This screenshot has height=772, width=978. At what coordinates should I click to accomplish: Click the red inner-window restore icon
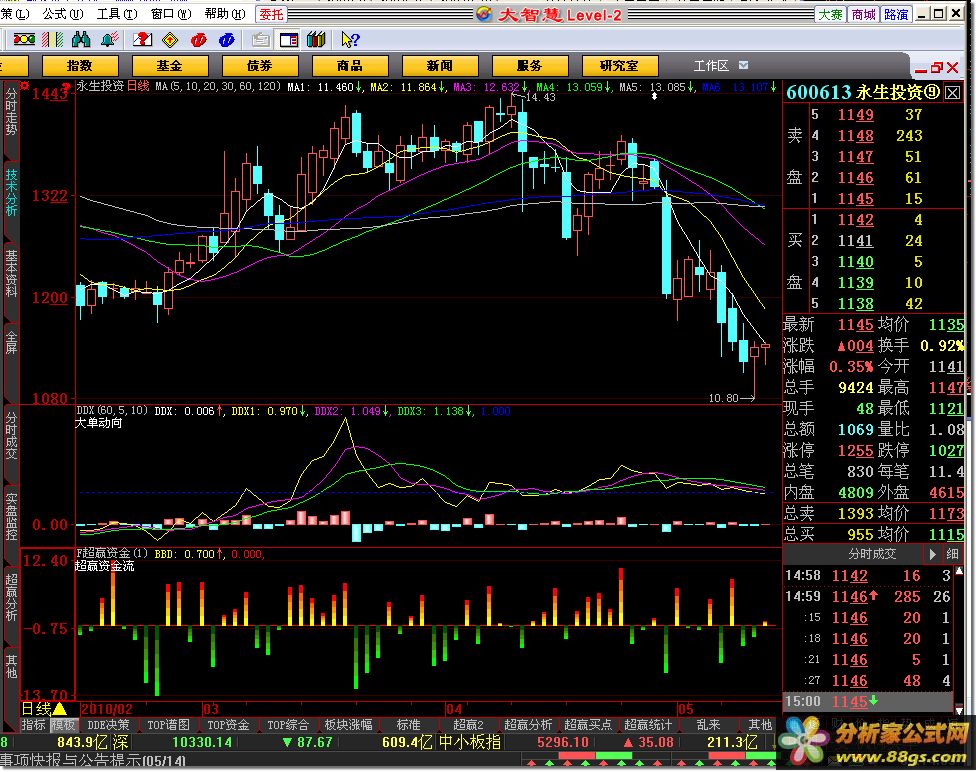pos(936,67)
